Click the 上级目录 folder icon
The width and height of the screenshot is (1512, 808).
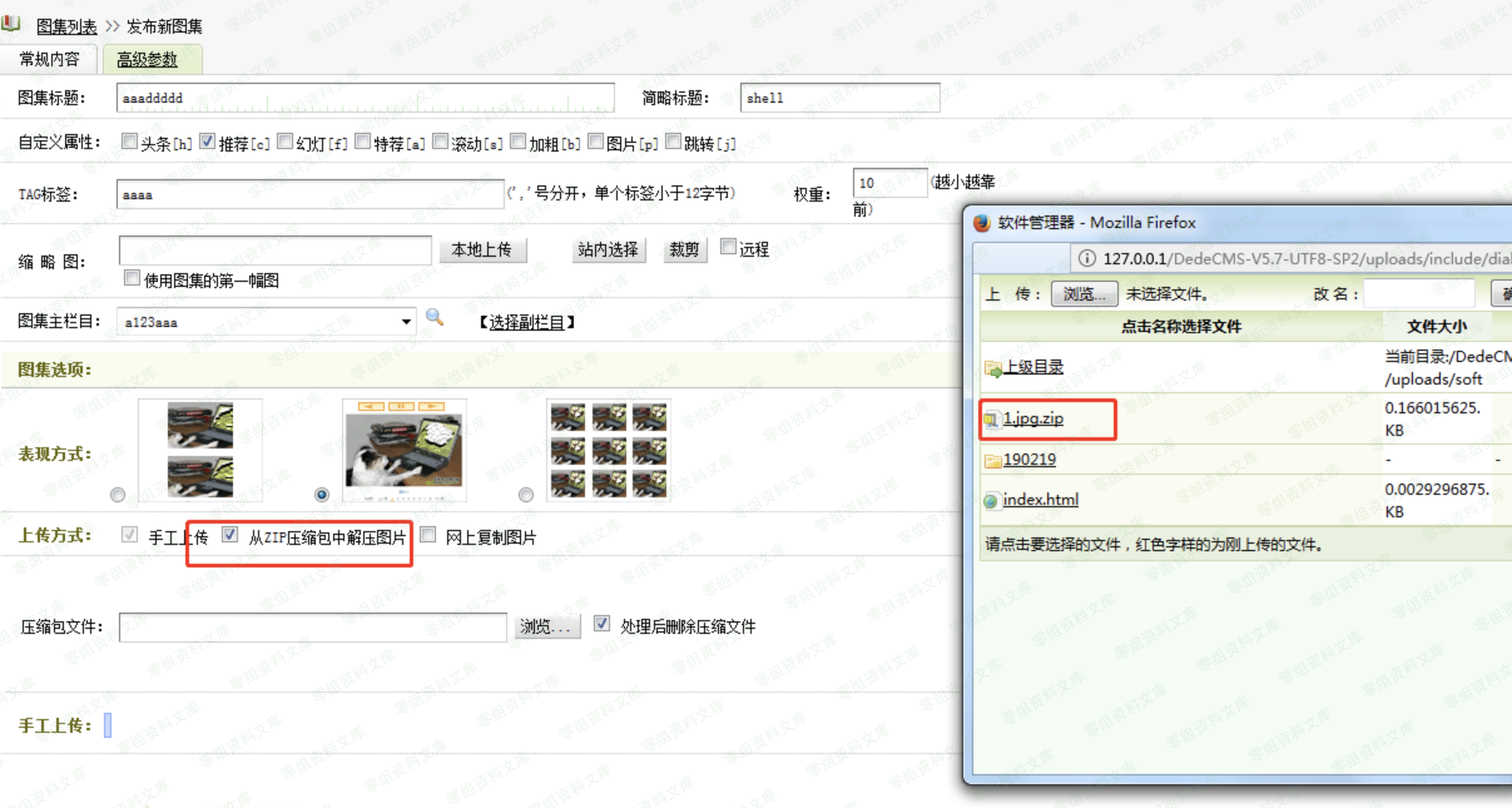pos(993,368)
